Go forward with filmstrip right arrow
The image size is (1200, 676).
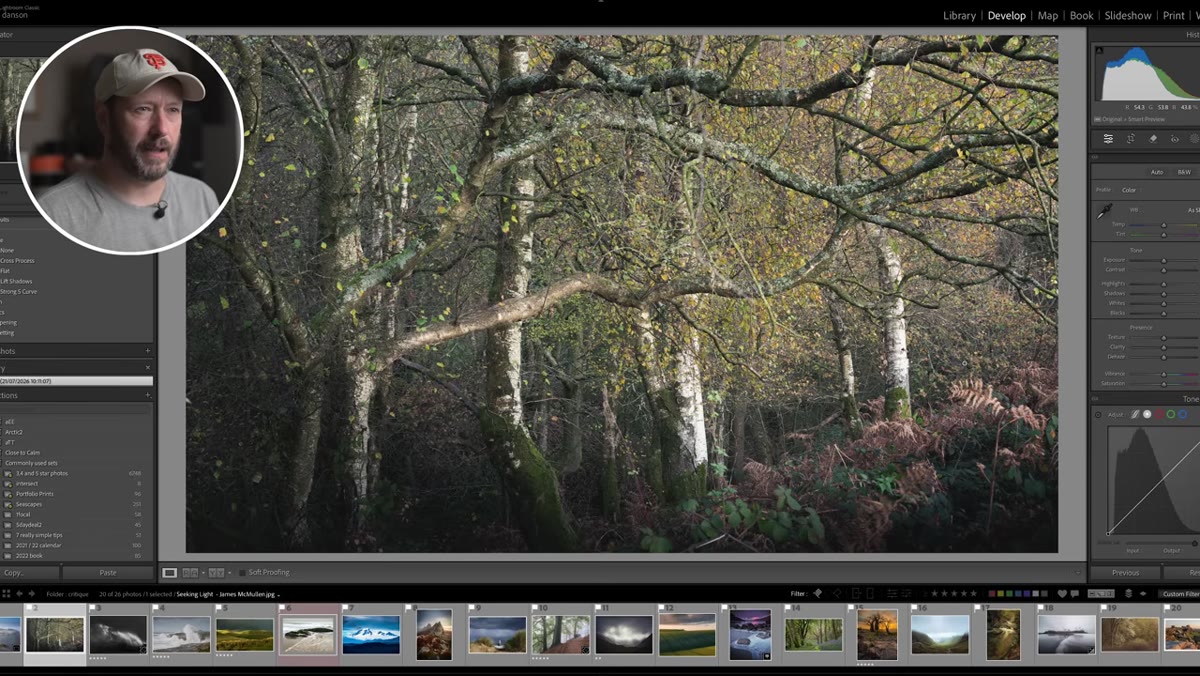click(x=32, y=594)
